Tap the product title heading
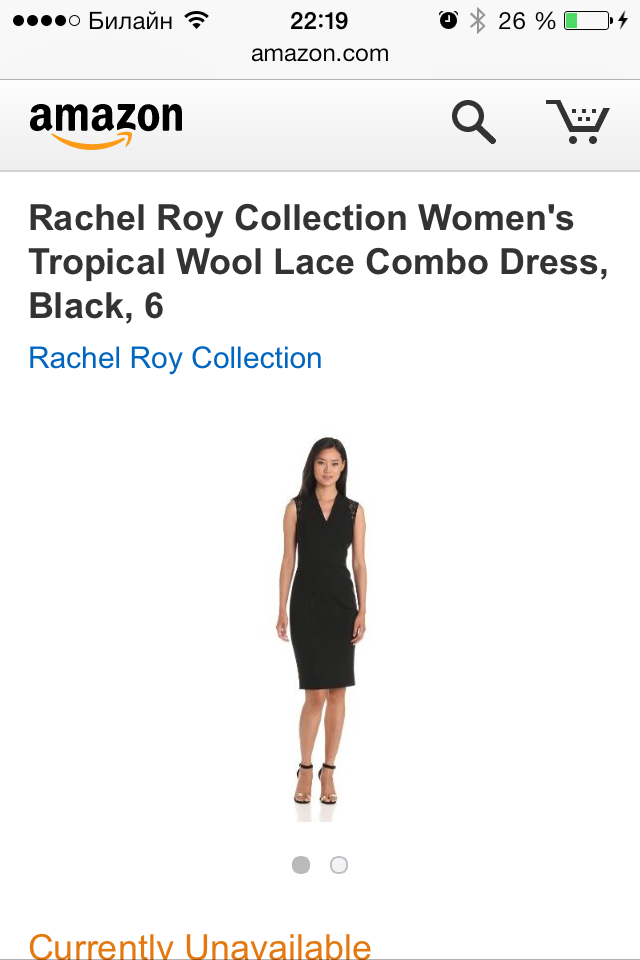This screenshot has height=960, width=640. click(x=318, y=262)
